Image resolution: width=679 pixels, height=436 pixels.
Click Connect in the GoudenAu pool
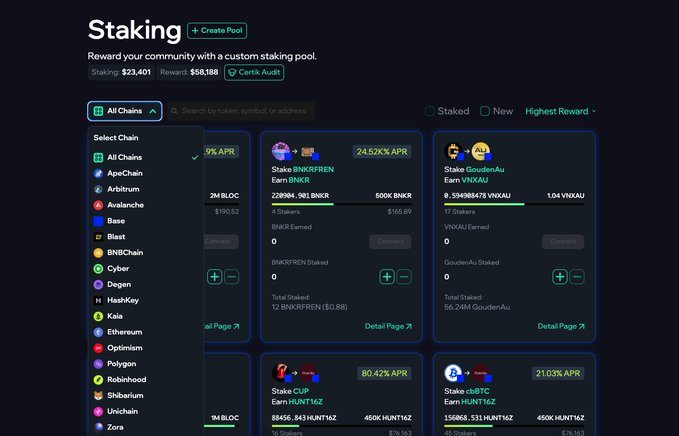point(563,242)
